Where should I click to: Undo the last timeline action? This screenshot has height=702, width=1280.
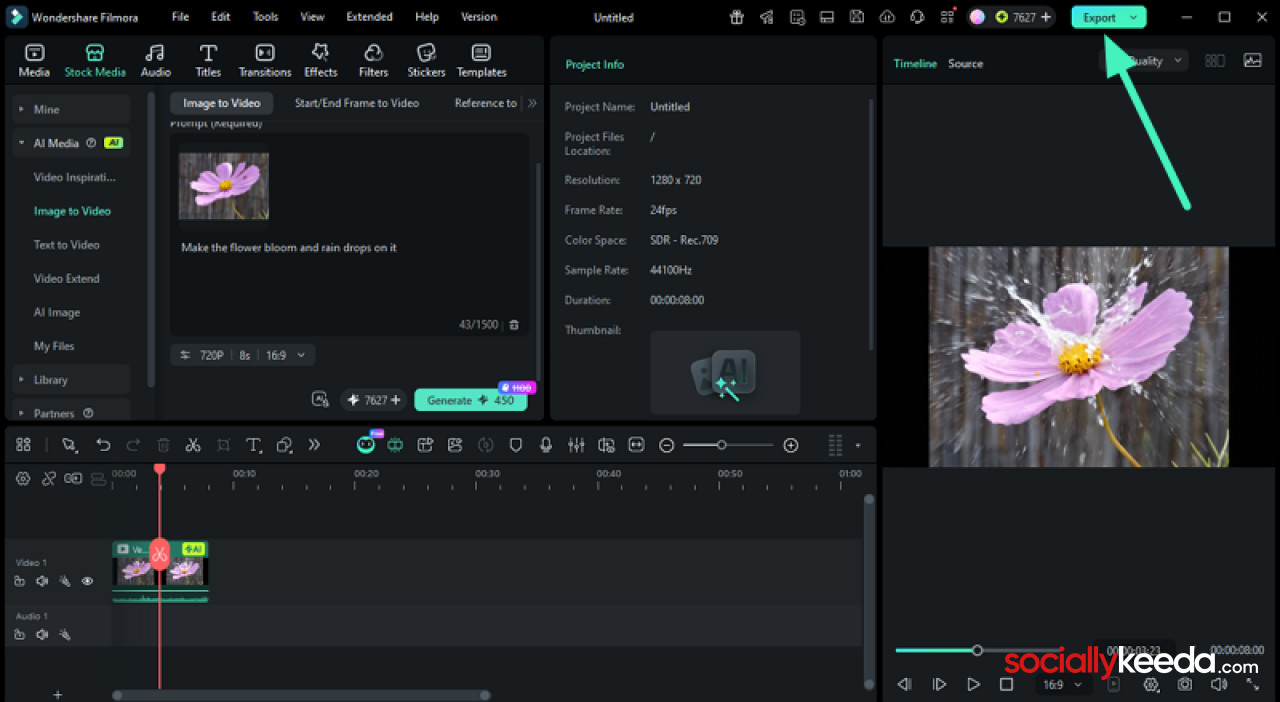click(103, 445)
